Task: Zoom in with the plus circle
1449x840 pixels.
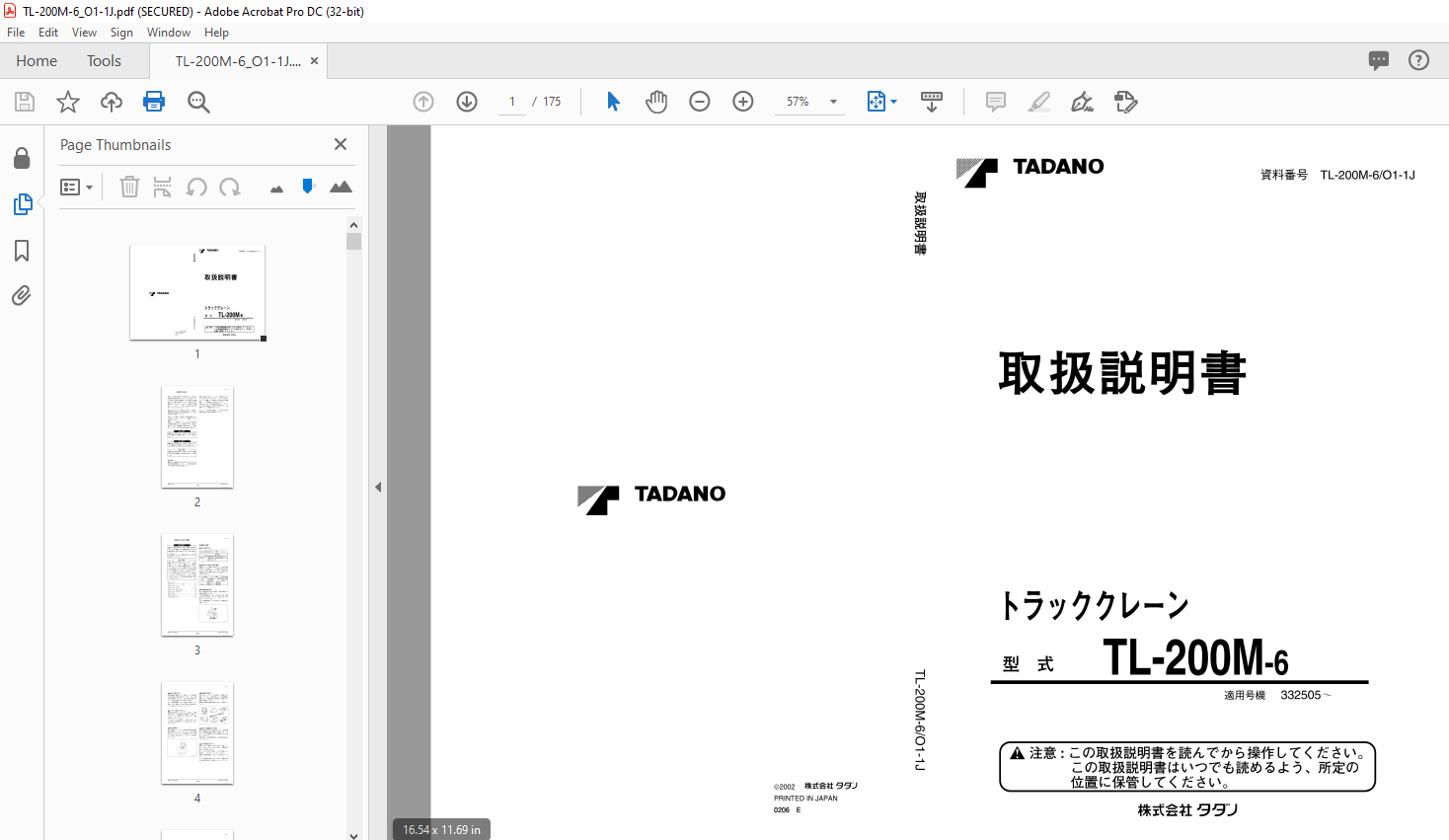Action: point(743,102)
